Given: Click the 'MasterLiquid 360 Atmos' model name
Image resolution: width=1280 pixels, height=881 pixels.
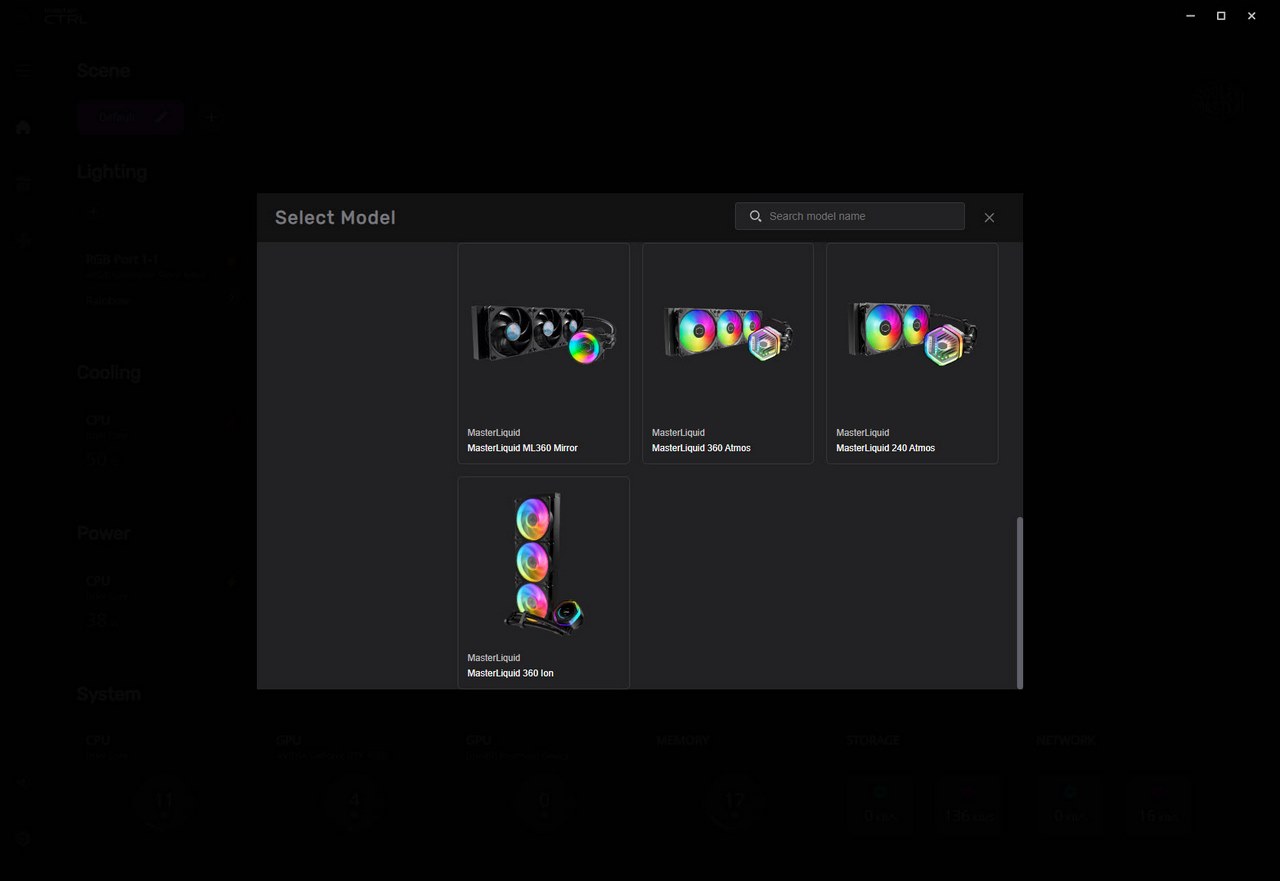Looking at the screenshot, I should 701,448.
